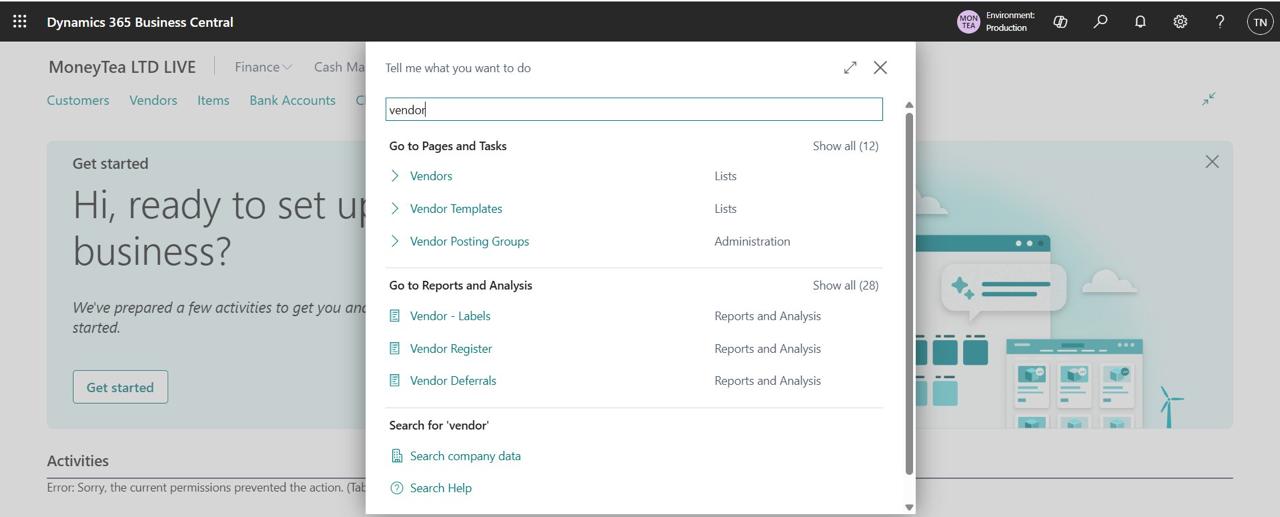This screenshot has height=517, width=1280.
Task: Open Customers in the navigation bar
Action: tap(78, 100)
